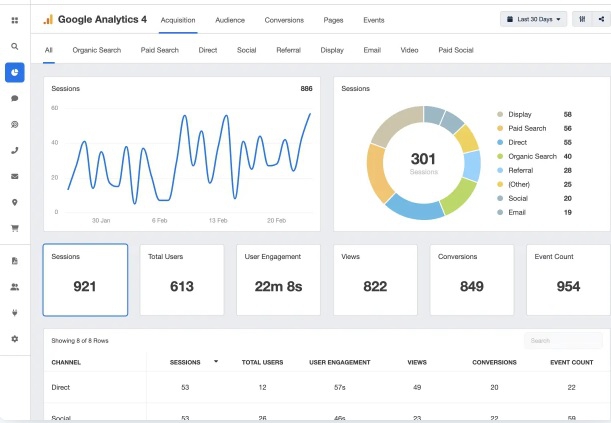
Task: Click the Paid Search legend color dot
Action: click(500, 128)
